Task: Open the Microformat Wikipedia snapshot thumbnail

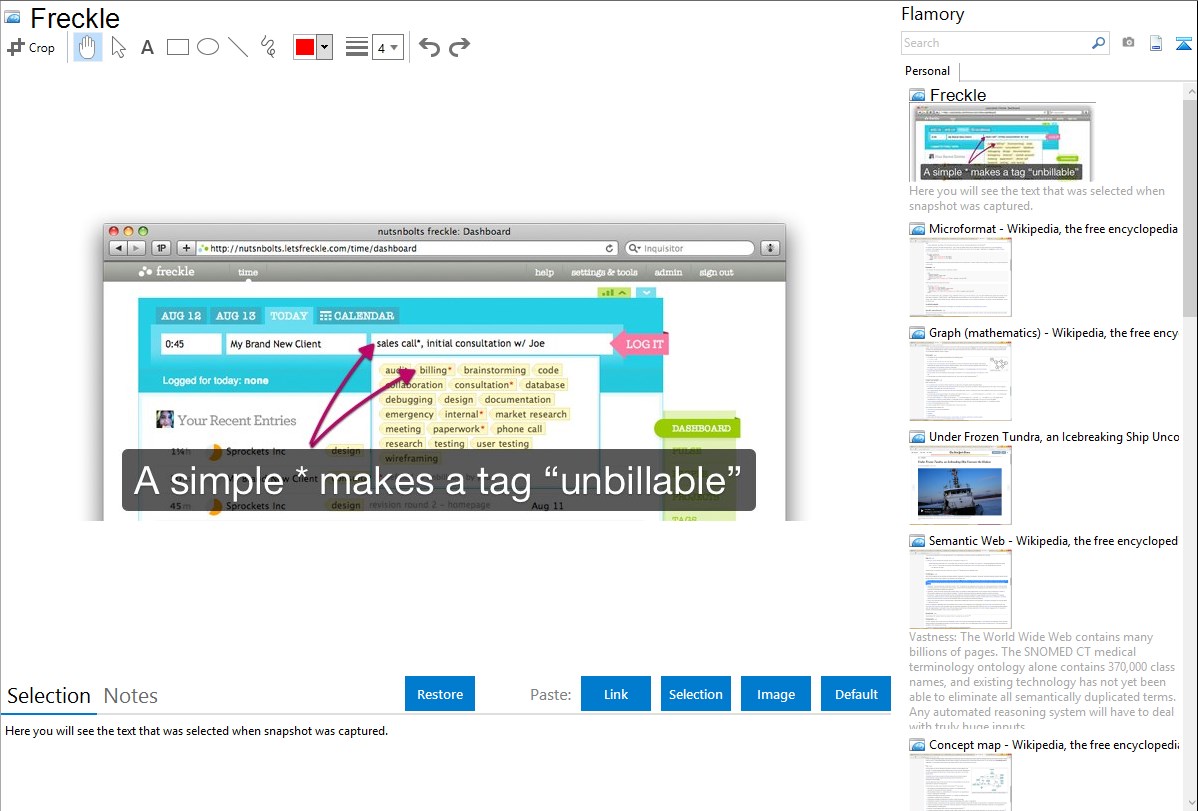Action: click(960, 277)
